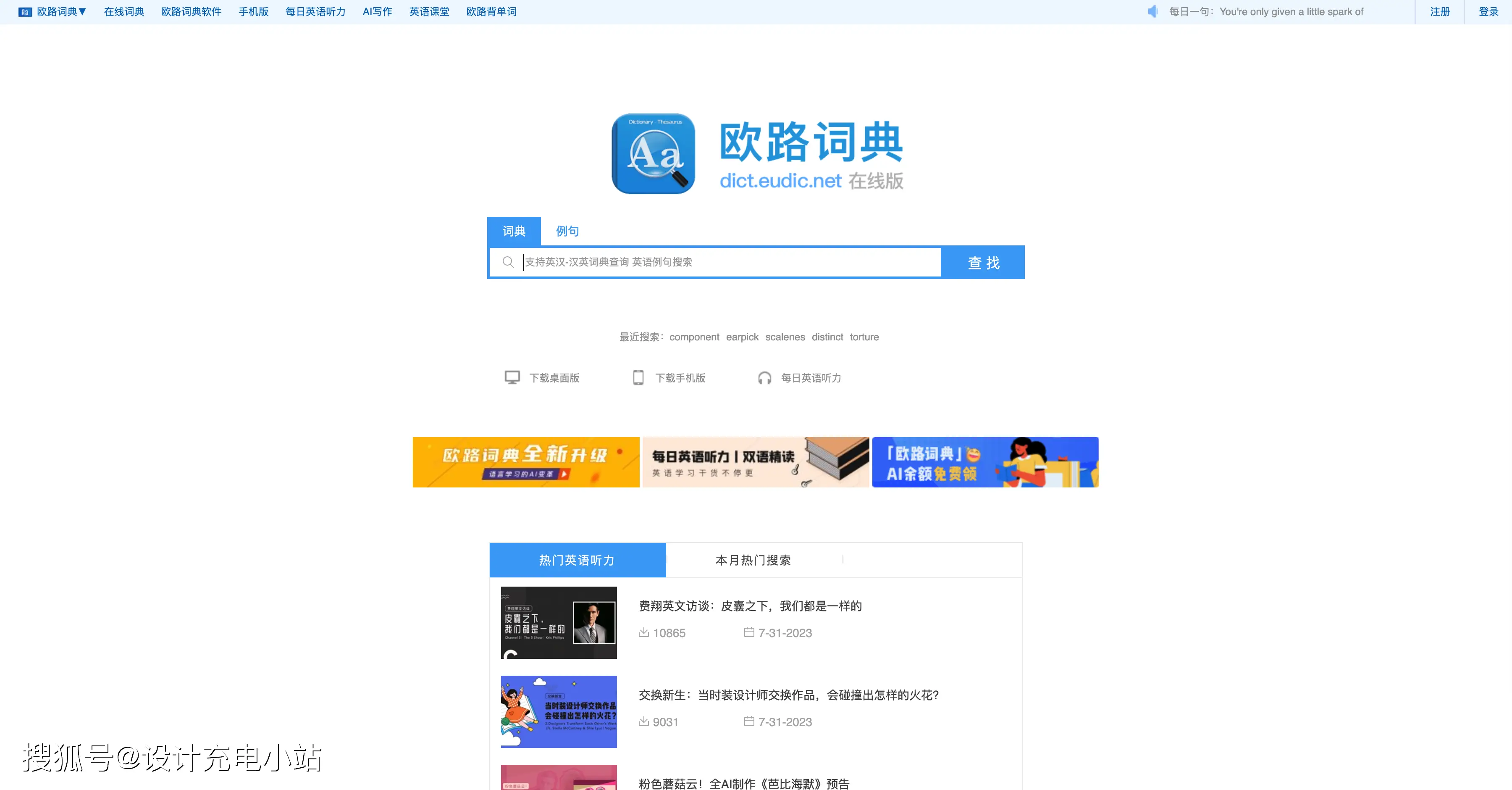Click the calendar icon of the 费翔英文访谈 entry
The height and width of the screenshot is (790, 1512).
(x=749, y=632)
